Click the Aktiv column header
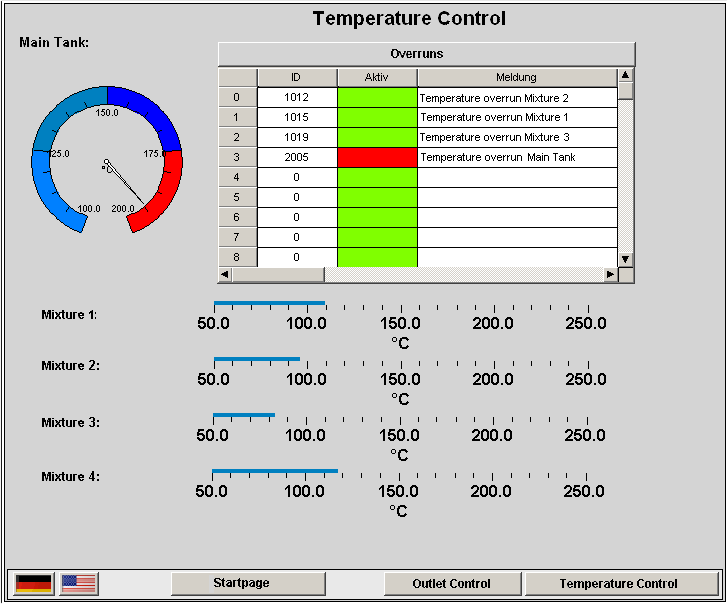Screen dimensions: 728x604 click(x=377, y=77)
